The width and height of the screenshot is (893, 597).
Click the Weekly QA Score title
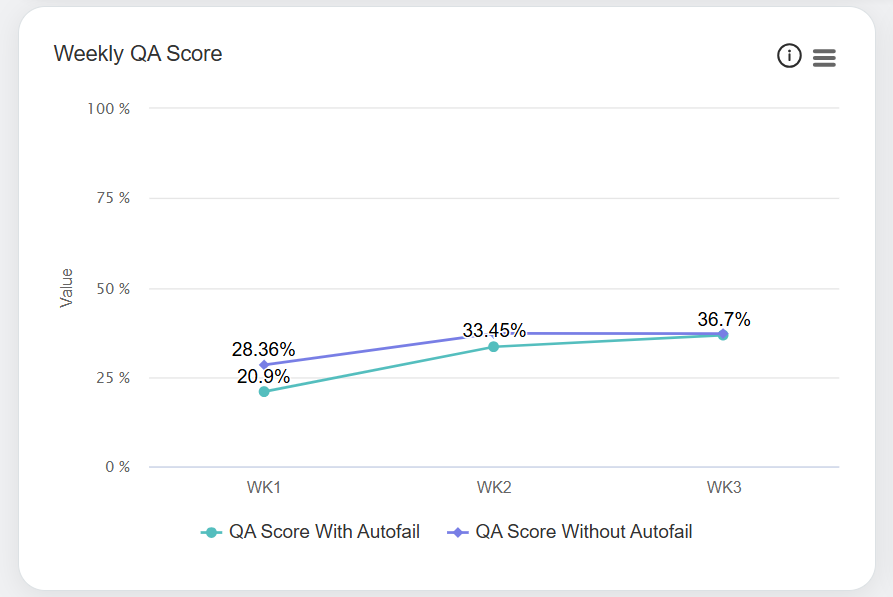[138, 54]
